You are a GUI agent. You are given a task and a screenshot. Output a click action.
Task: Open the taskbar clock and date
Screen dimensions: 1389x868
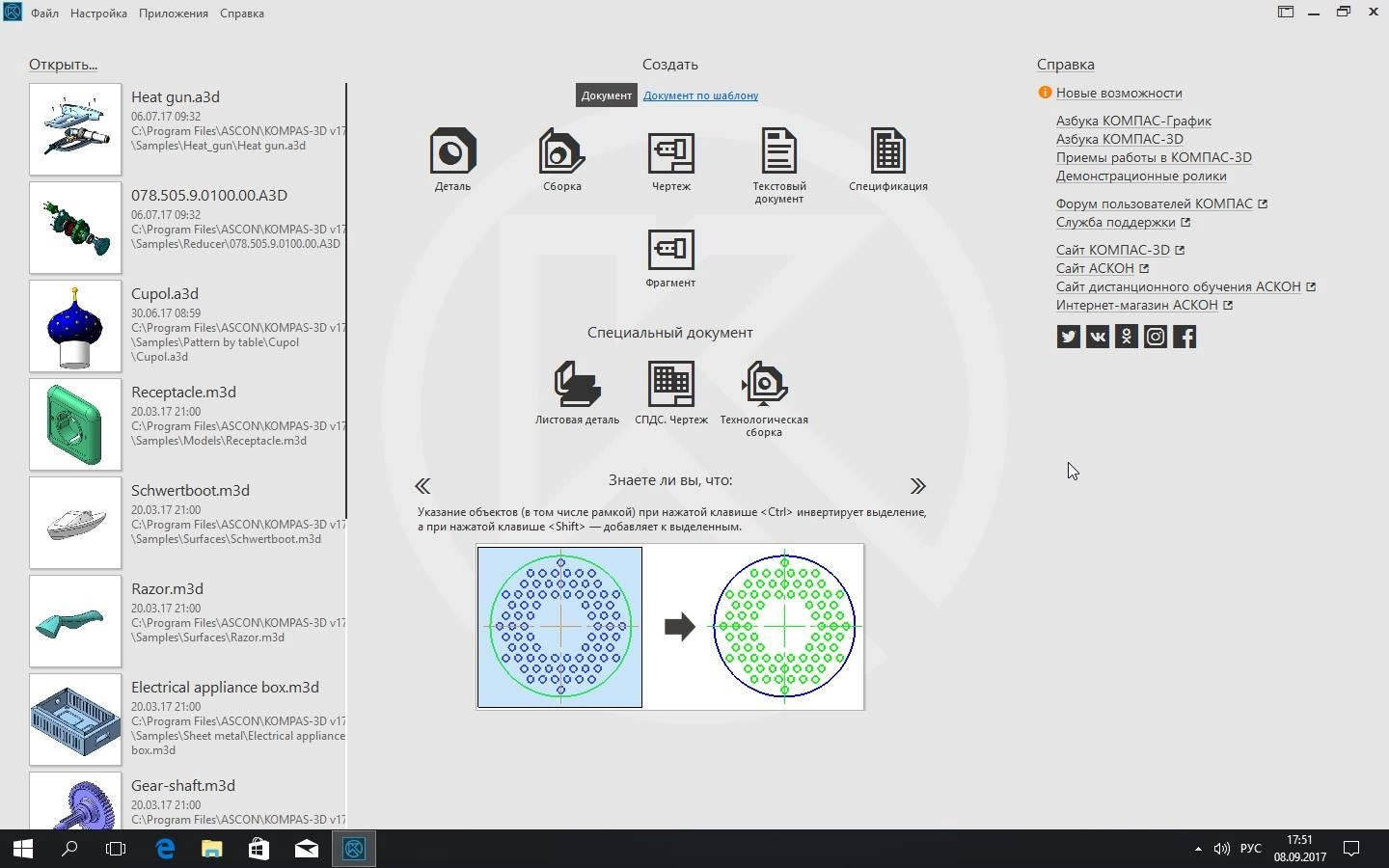click(x=1299, y=849)
